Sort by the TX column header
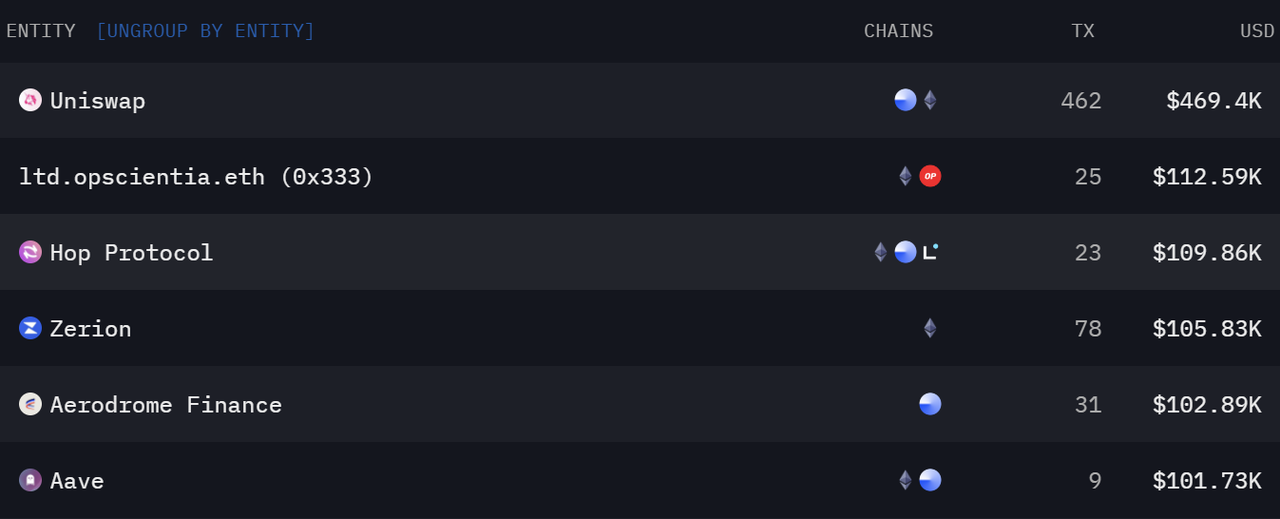This screenshot has height=519, width=1280. point(1083,31)
